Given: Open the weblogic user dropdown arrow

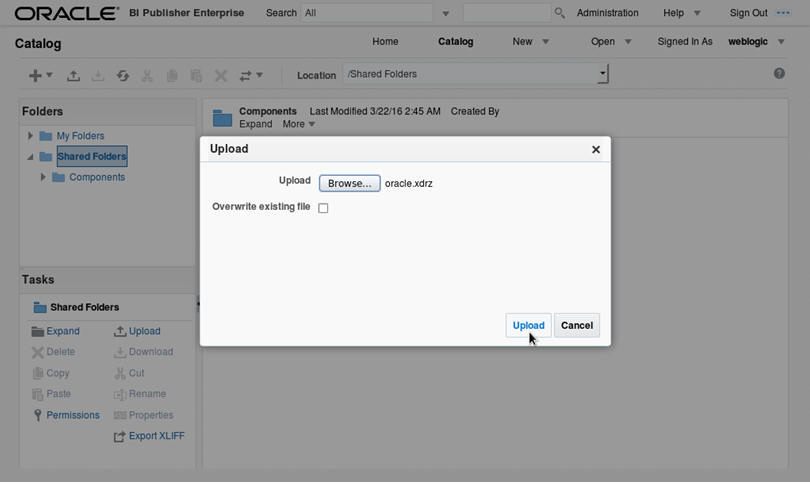Looking at the screenshot, I should pyautogui.click(x=781, y=41).
